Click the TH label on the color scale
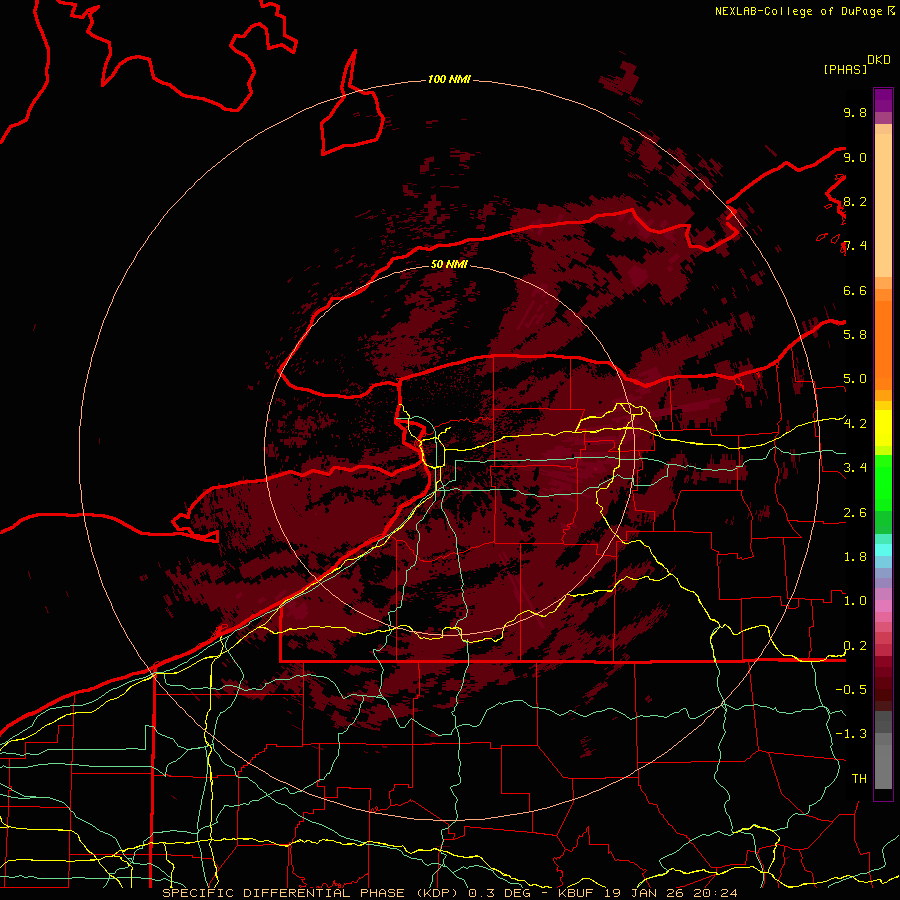The image size is (900, 900). click(x=859, y=779)
